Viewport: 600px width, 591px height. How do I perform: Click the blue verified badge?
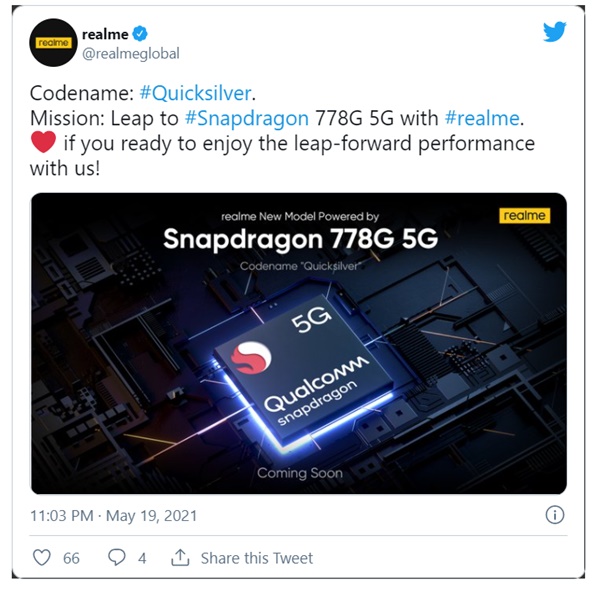(140, 34)
